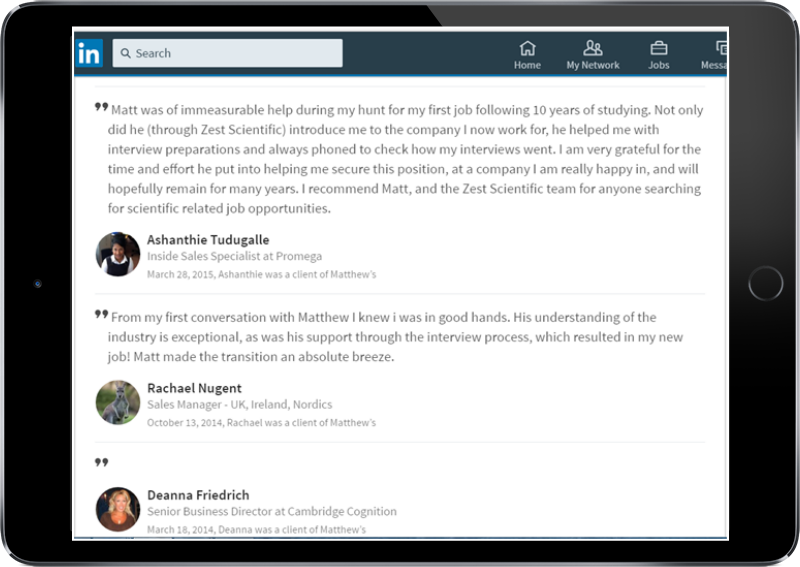Click Inside Sales Specialist at Promega text
Image resolution: width=800 pixels, height=567 pixels.
(235, 256)
